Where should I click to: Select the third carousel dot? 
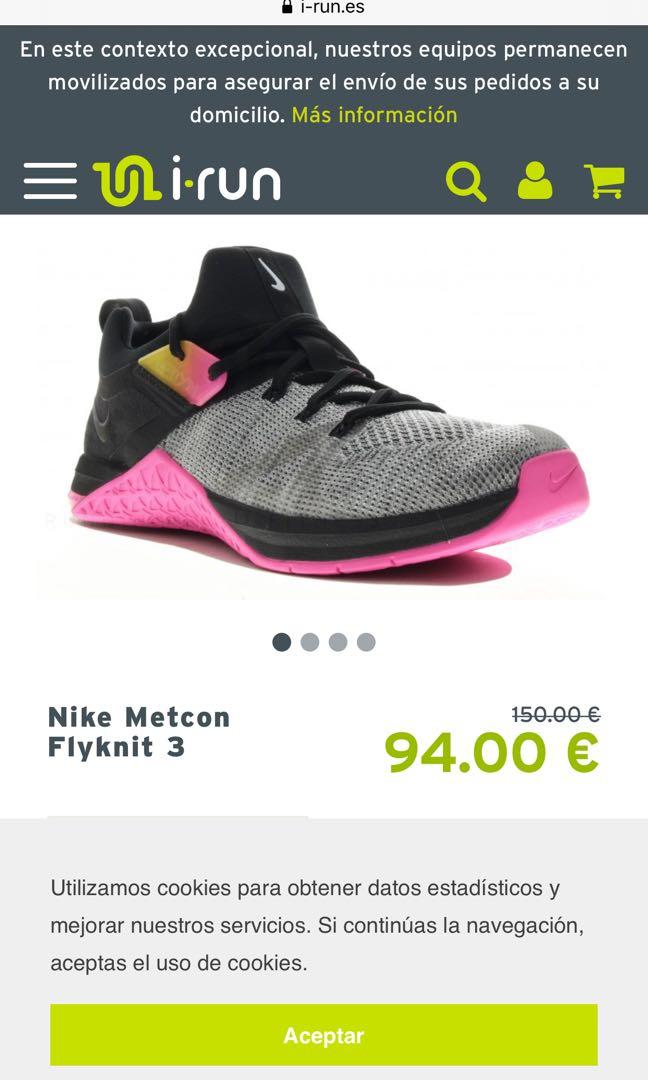point(338,642)
